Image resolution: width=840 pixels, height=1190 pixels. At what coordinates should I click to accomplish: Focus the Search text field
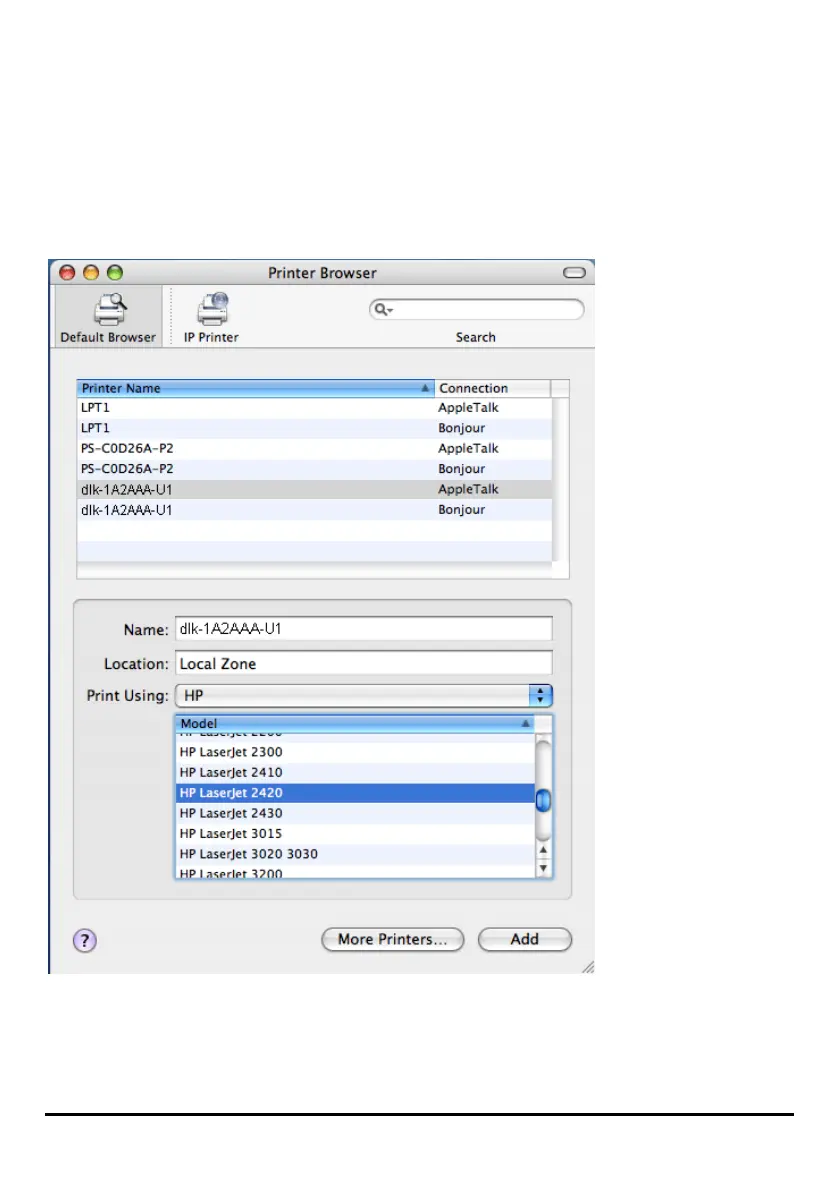477,310
